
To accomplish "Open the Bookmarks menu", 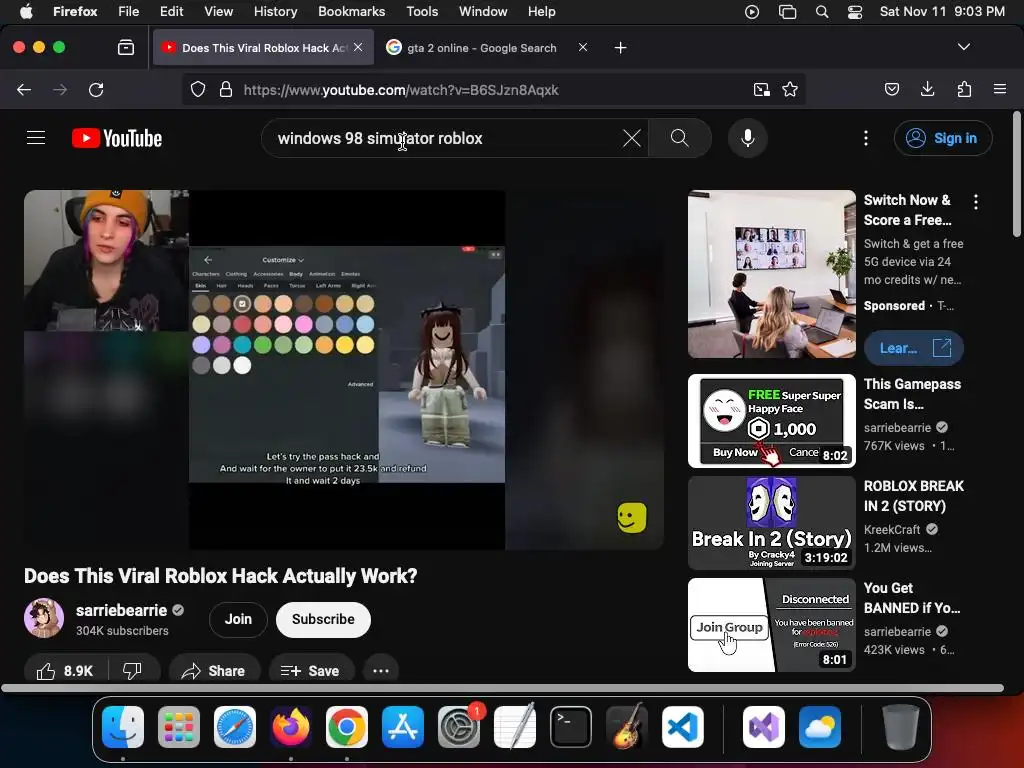I will pos(351,12).
